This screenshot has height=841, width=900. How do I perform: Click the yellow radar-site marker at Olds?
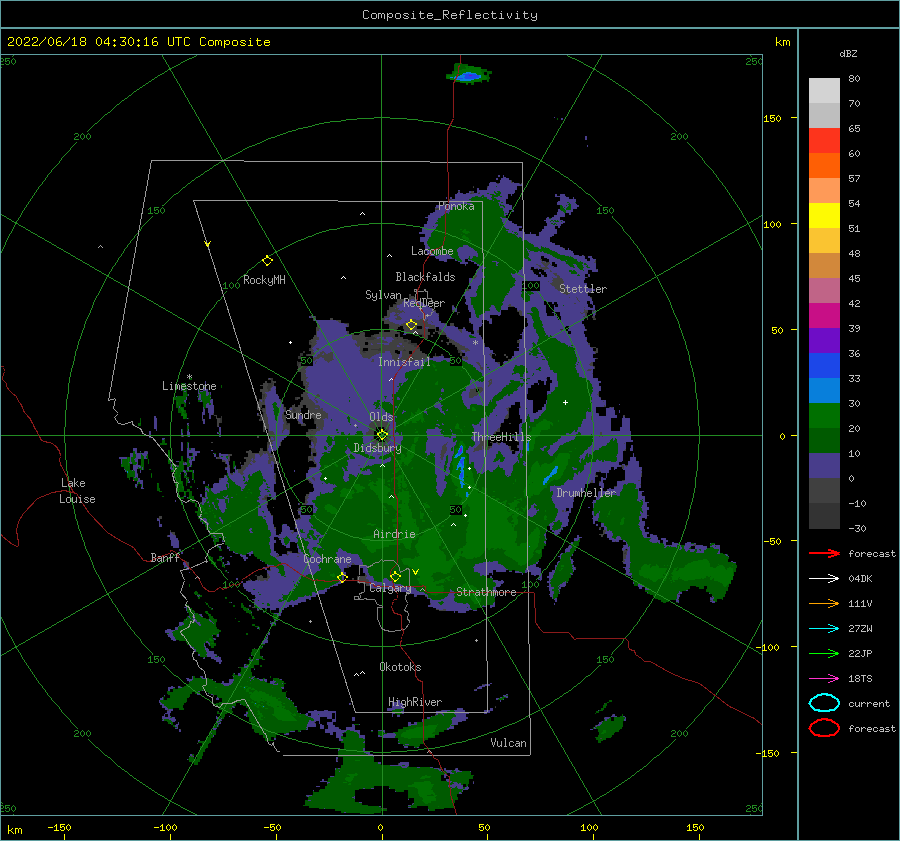[x=382, y=435]
